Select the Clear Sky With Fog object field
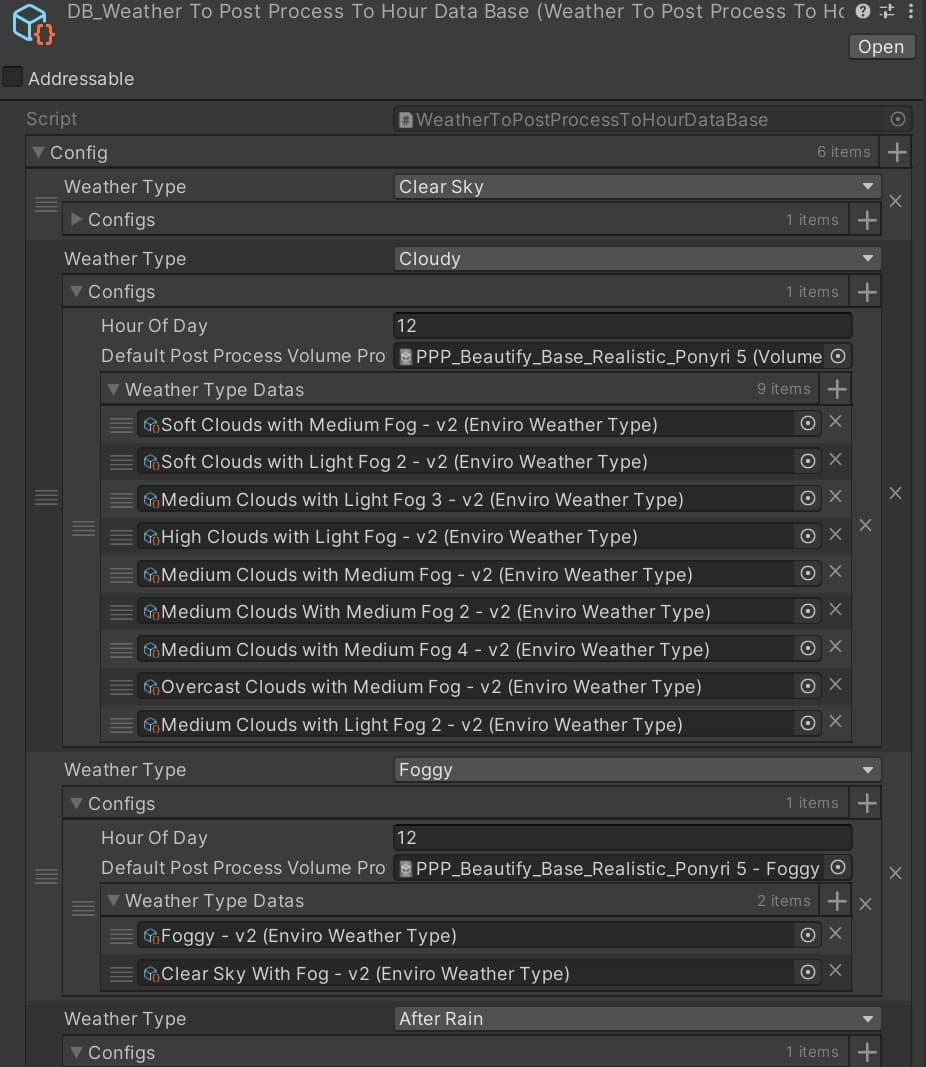This screenshot has height=1067, width=926. (465, 973)
